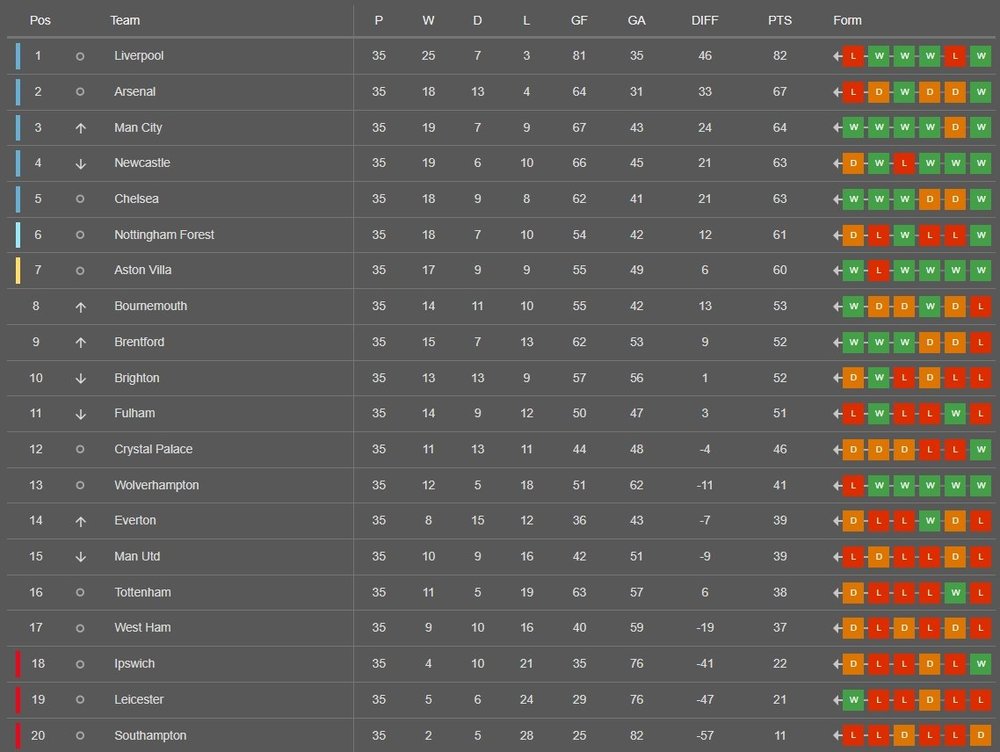Click the red relegation marker beside Ipswich
Viewport: 1000px width, 752px height.
tap(17, 664)
